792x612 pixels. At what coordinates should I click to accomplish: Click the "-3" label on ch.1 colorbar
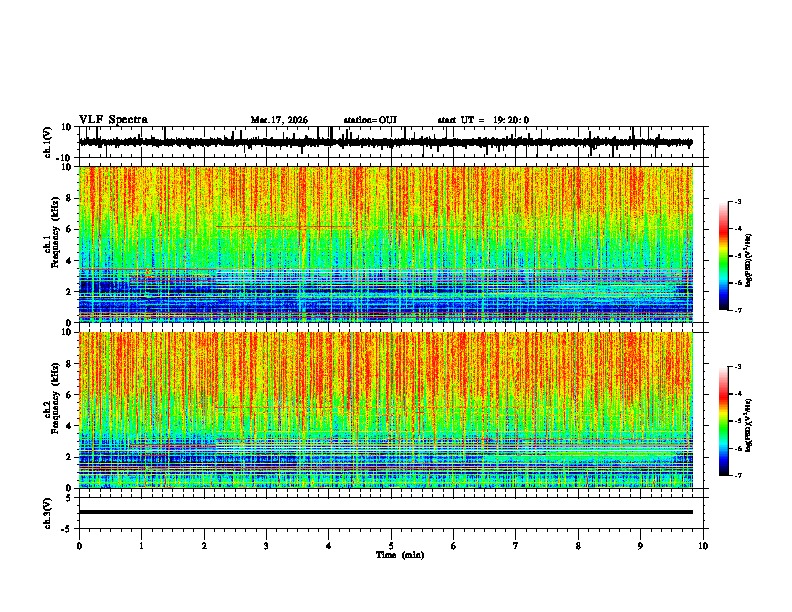[738, 201]
